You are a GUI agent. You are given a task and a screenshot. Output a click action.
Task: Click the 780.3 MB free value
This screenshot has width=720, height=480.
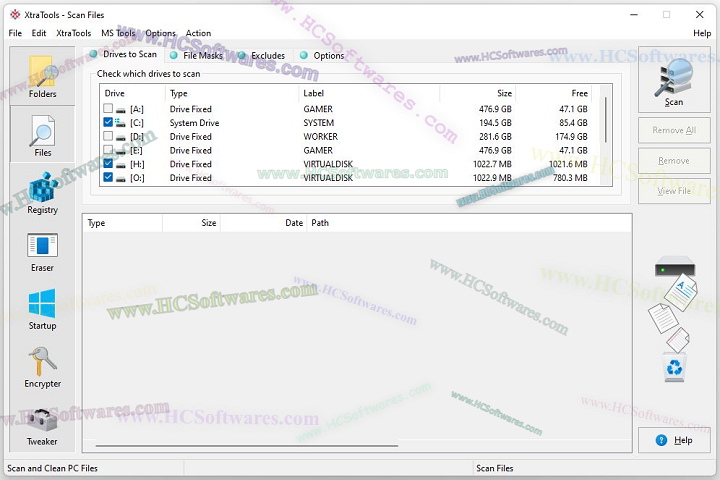[x=570, y=178]
